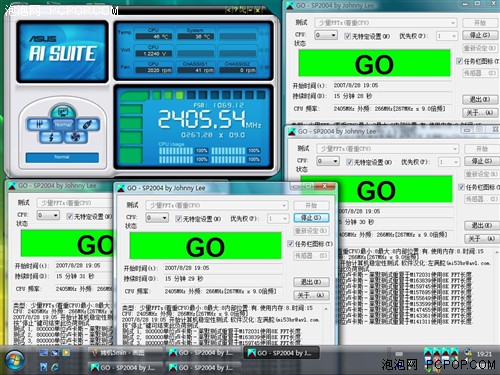Click the green GO status panel in front window

(x=205, y=246)
